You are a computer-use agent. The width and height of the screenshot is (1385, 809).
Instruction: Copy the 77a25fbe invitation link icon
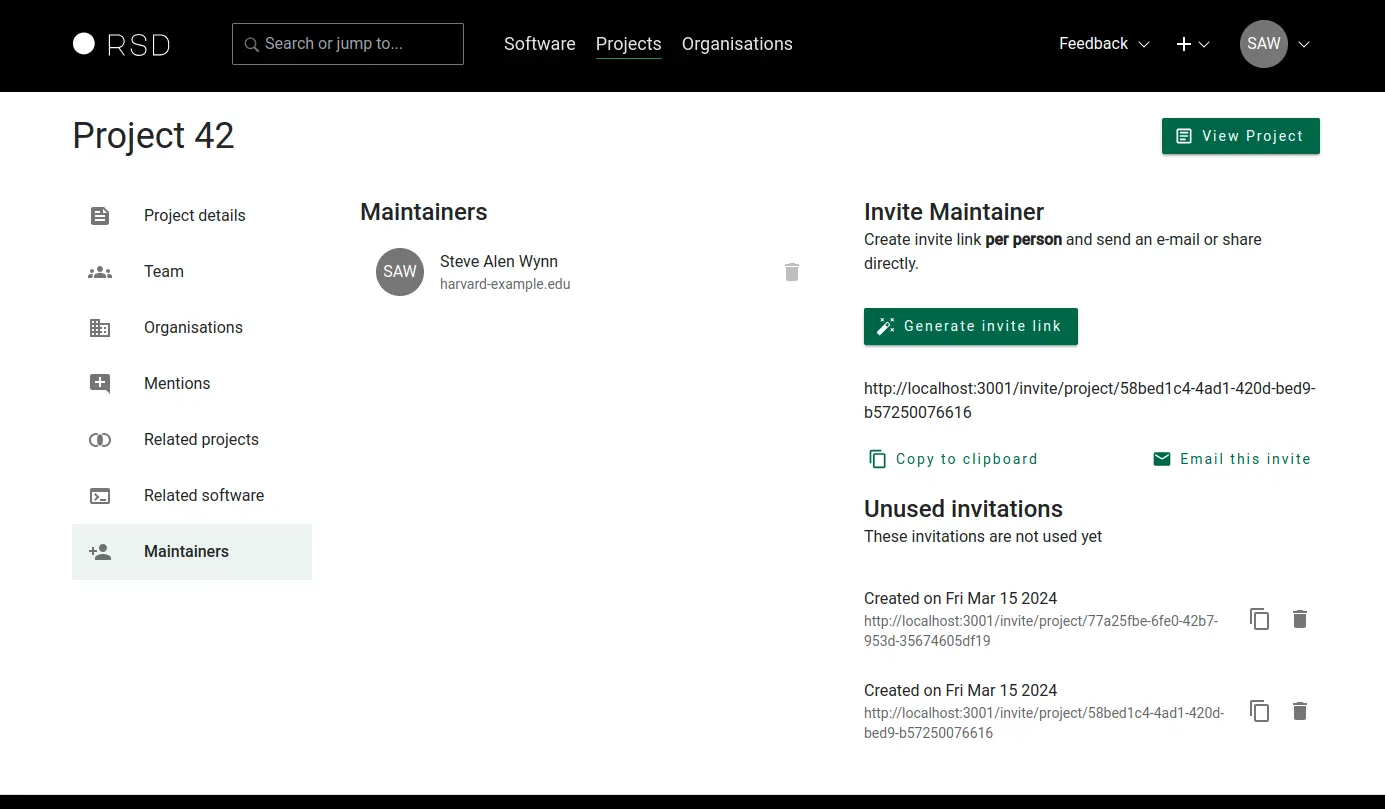(x=1259, y=619)
